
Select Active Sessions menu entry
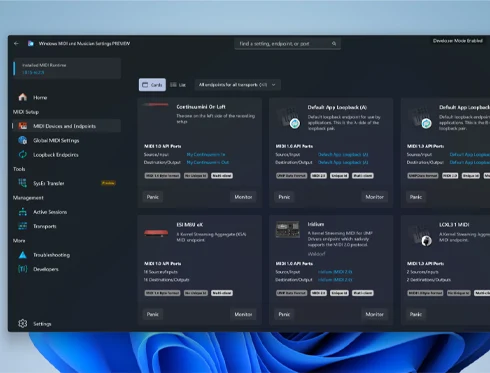tap(67, 212)
